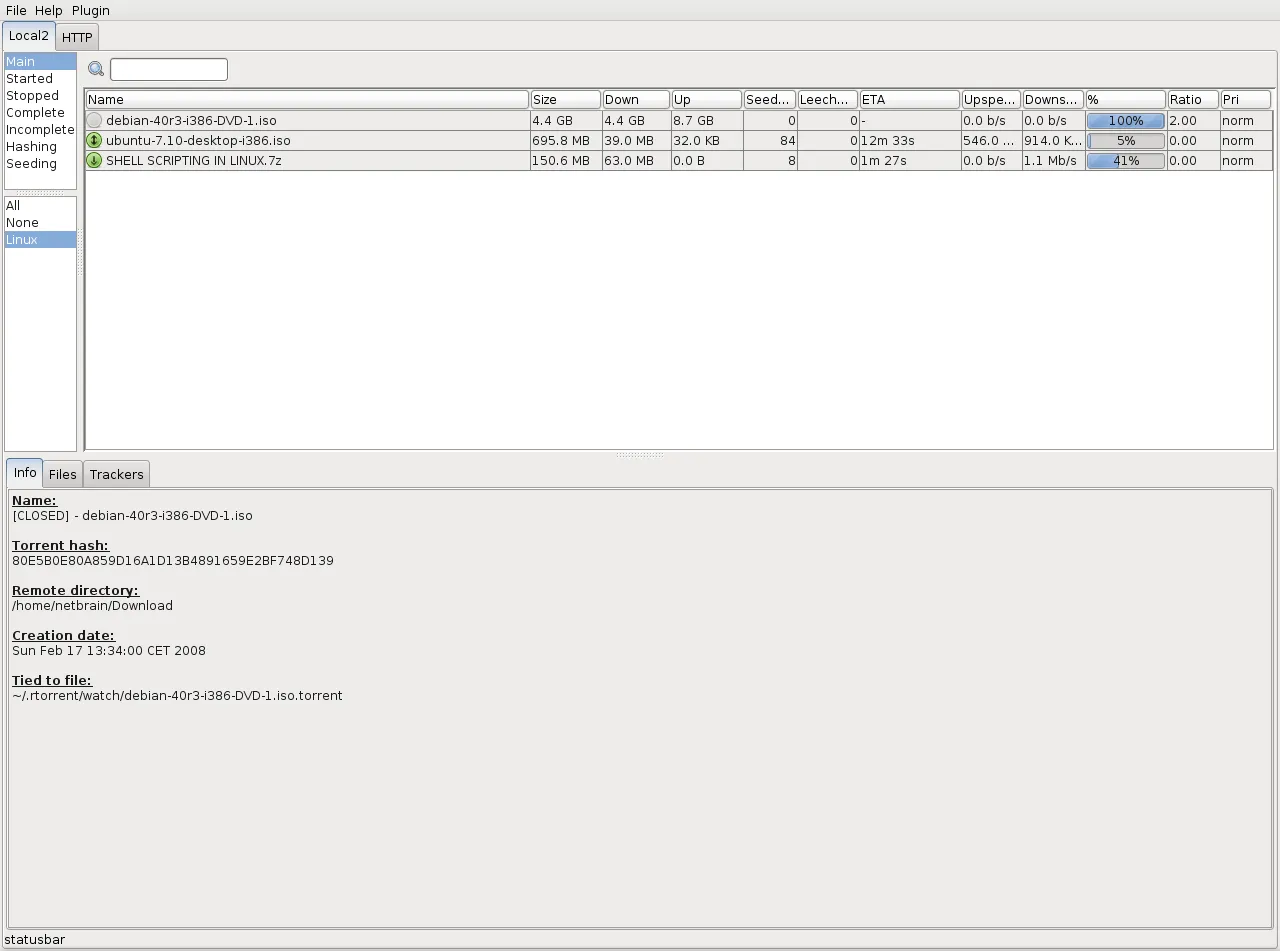Open the Plugin menu

90,10
